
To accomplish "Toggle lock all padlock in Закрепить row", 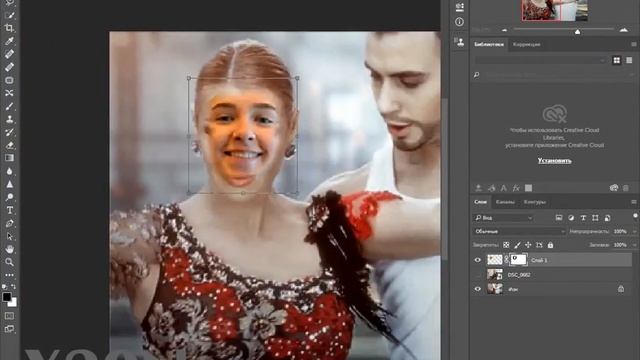I will (x=550, y=245).
